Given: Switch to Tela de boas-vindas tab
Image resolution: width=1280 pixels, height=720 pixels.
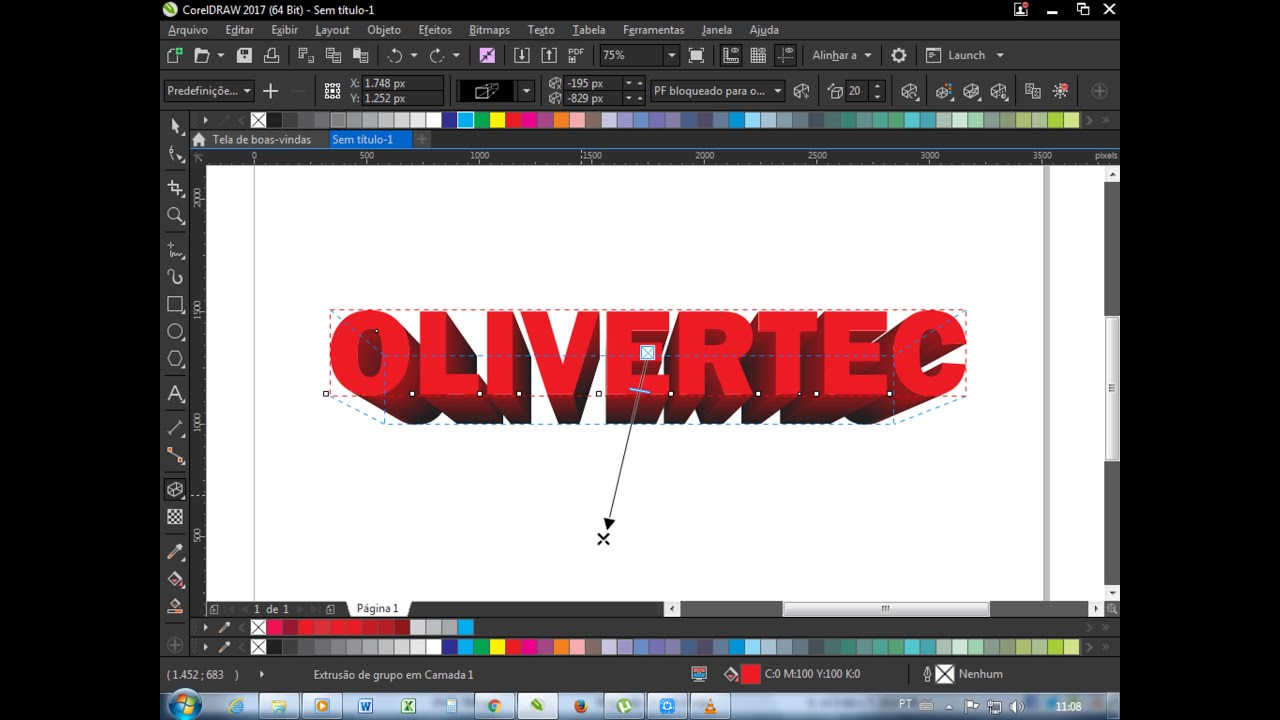Looking at the screenshot, I should pyautogui.click(x=260, y=140).
